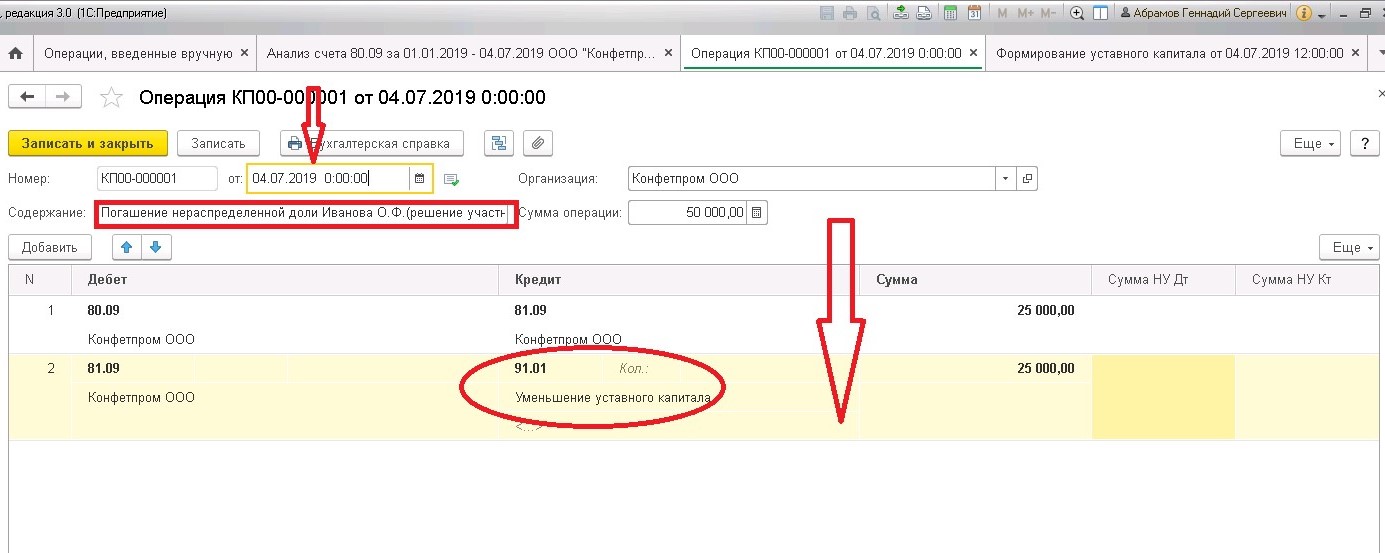Select debit account 80.09 in row 1
The width and height of the screenshot is (1385, 553).
(103, 311)
